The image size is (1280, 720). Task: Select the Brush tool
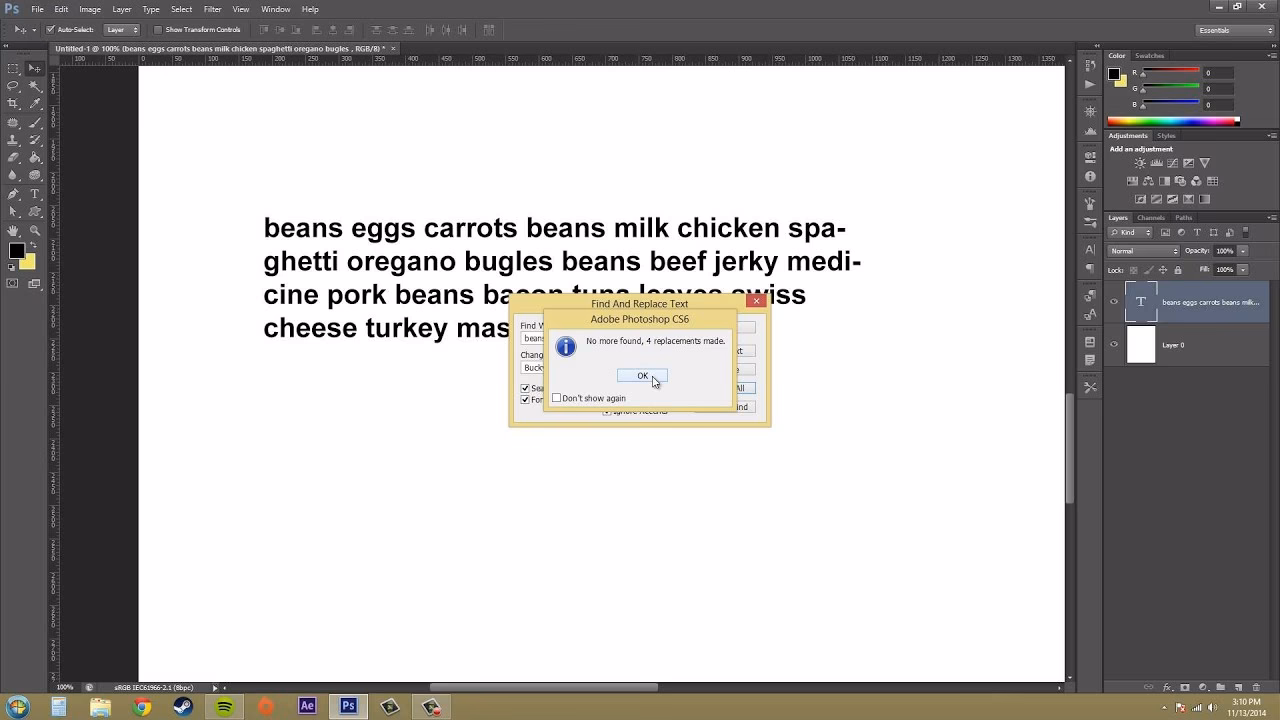[35, 122]
